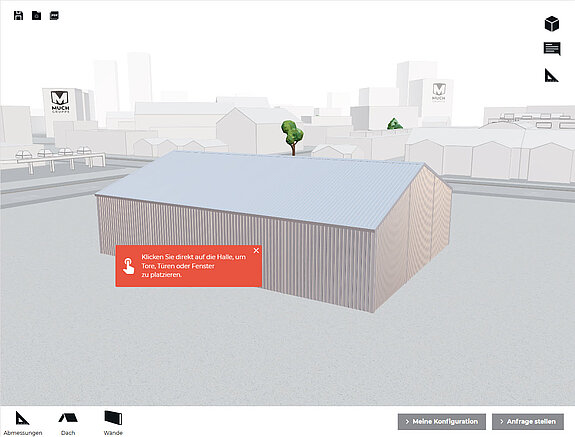Click the small green tree on the right
The image size is (575, 437).
click(x=395, y=124)
